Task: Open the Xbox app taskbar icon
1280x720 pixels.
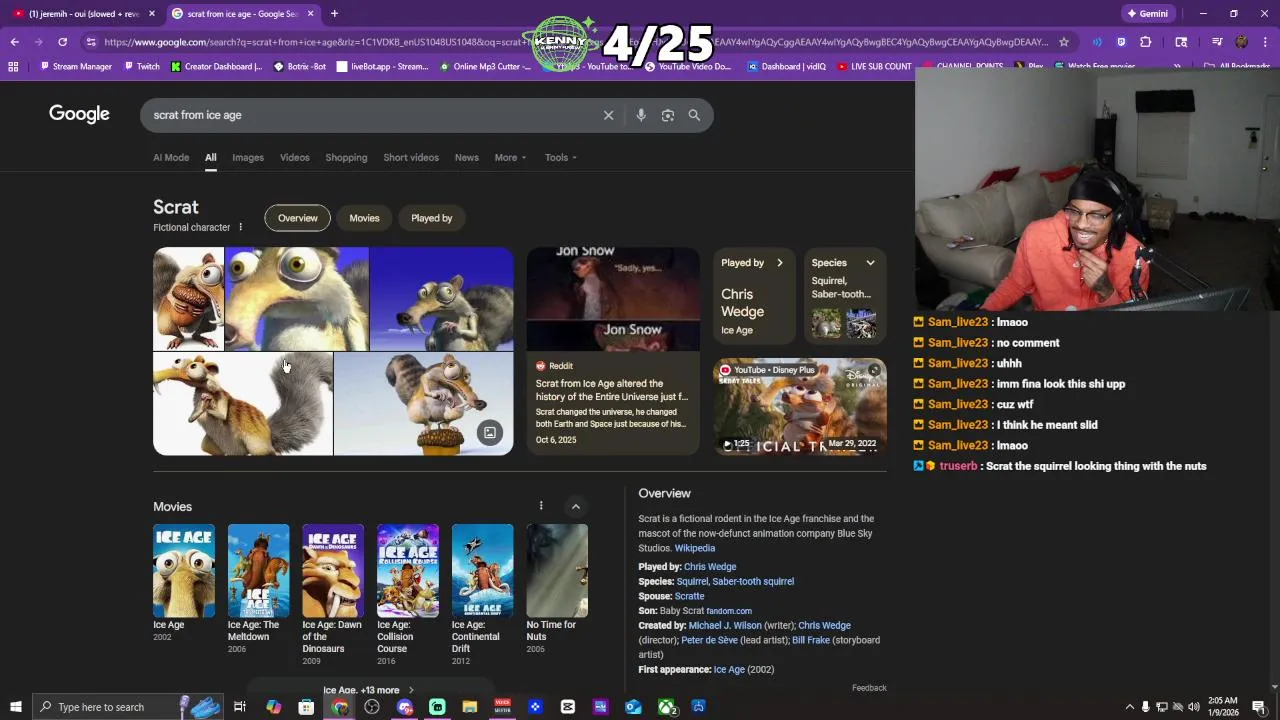Action: [666, 707]
